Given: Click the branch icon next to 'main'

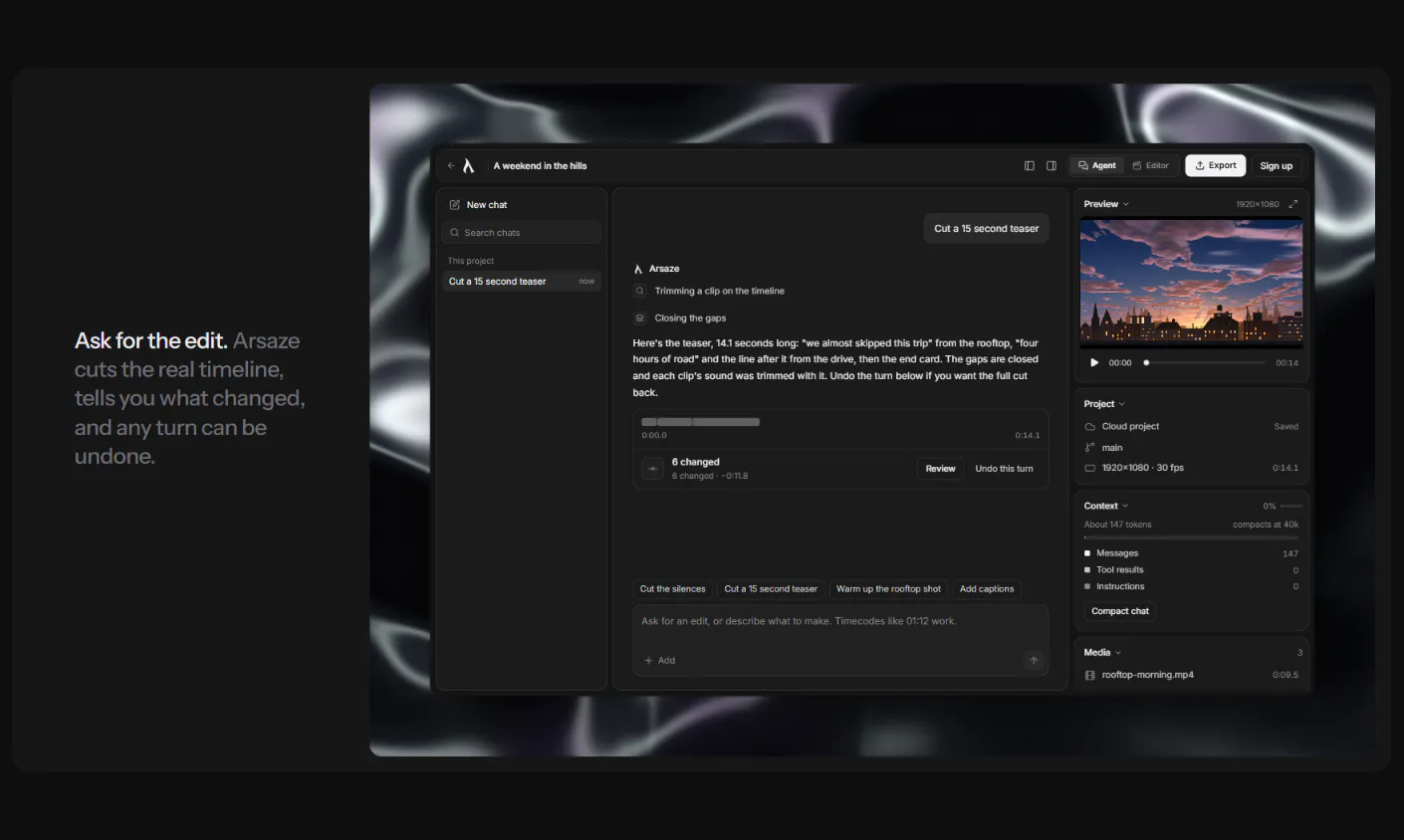Looking at the screenshot, I should click(1090, 448).
